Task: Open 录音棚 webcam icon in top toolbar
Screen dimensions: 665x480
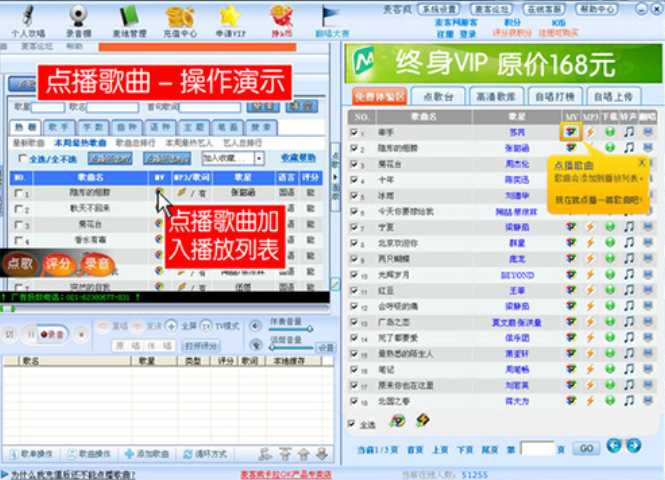Action: pos(77,18)
